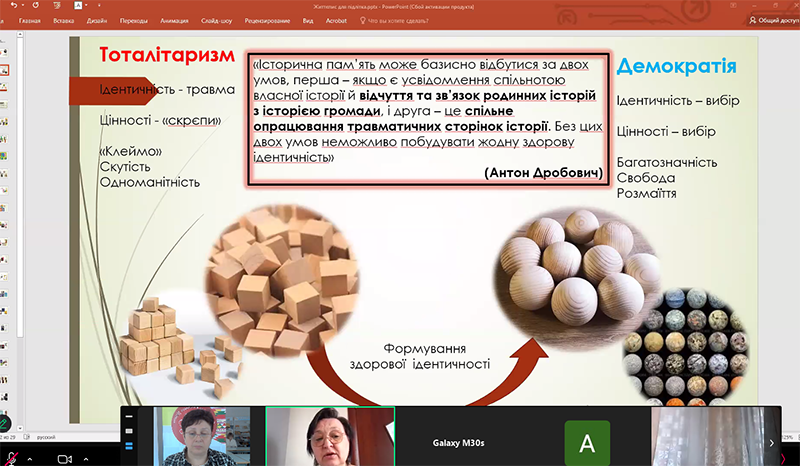Click the Общий доступ share button
Image resolution: width=800 pixels, height=466 pixels.
pos(773,20)
